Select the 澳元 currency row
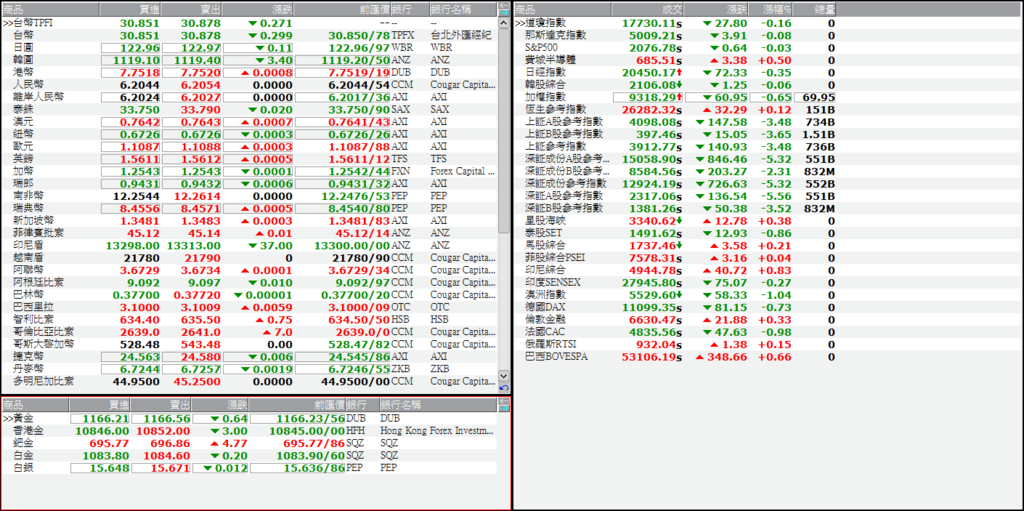The width and height of the screenshot is (1024, 511). coord(249,122)
